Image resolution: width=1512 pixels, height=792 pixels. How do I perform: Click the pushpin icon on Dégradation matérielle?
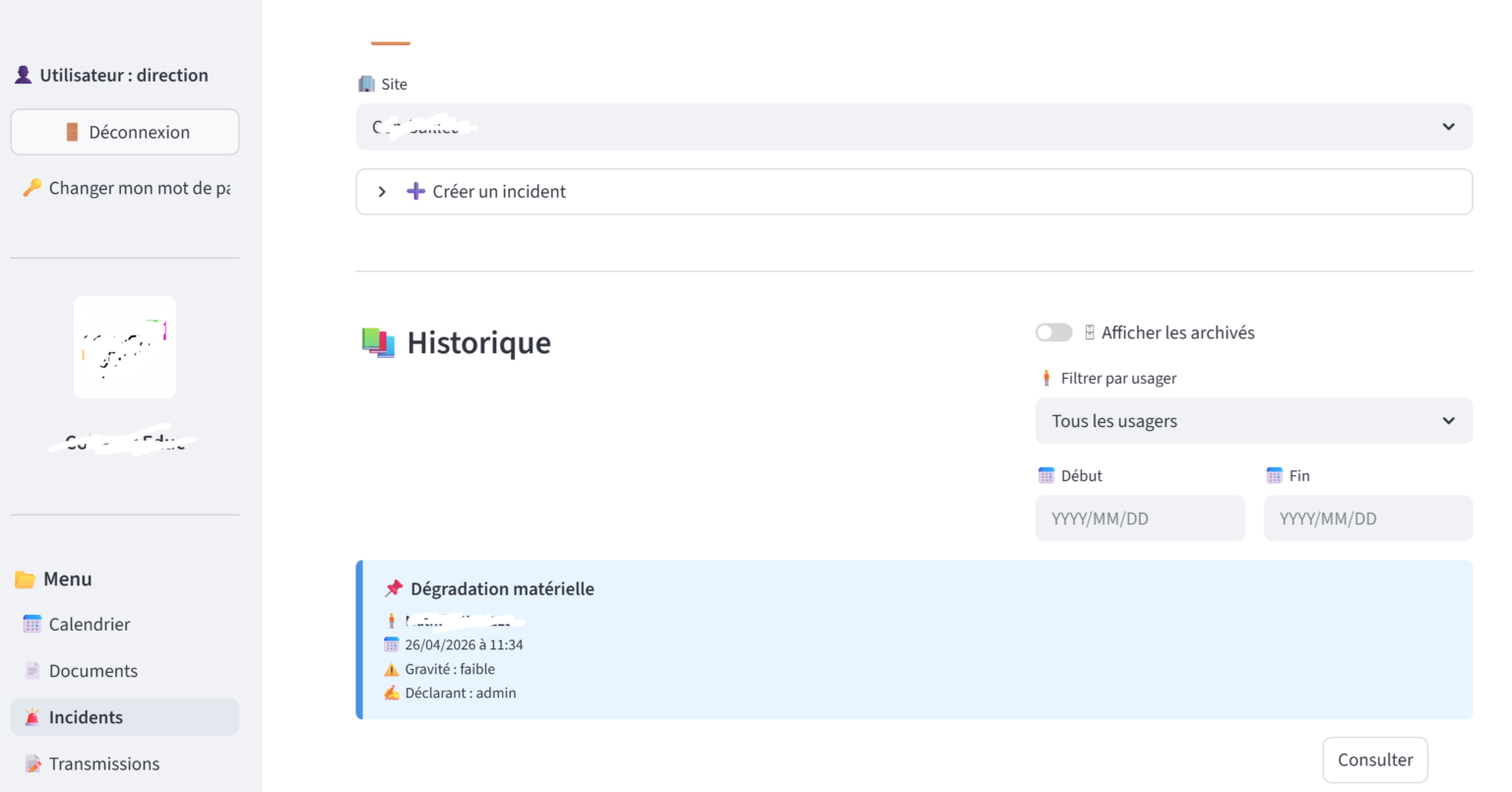click(394, 588)
